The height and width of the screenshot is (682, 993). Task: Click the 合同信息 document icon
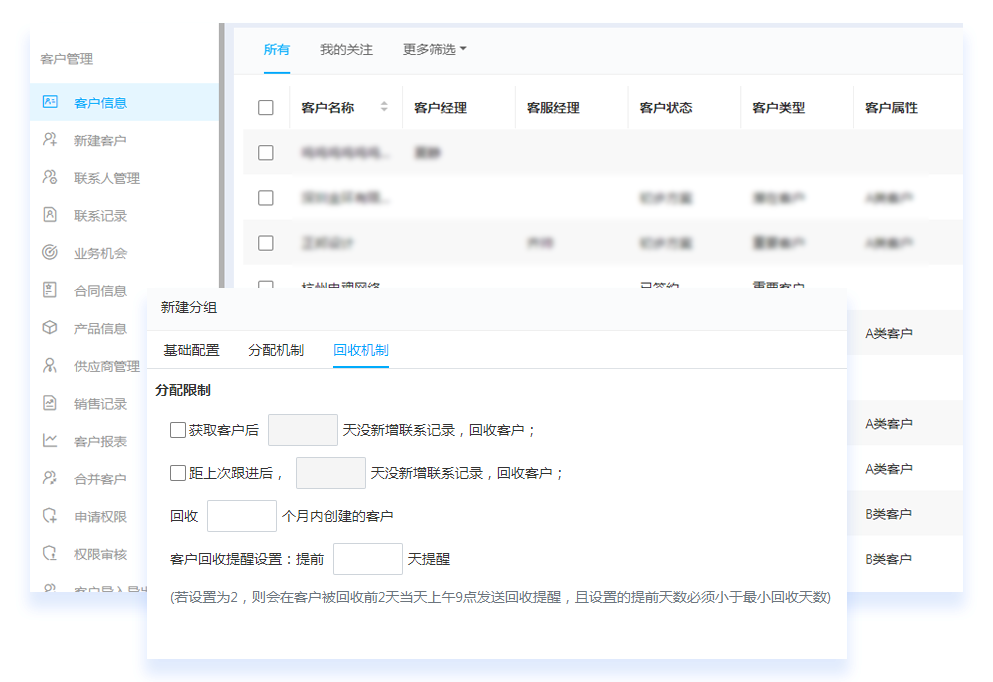tap(49, 290)
